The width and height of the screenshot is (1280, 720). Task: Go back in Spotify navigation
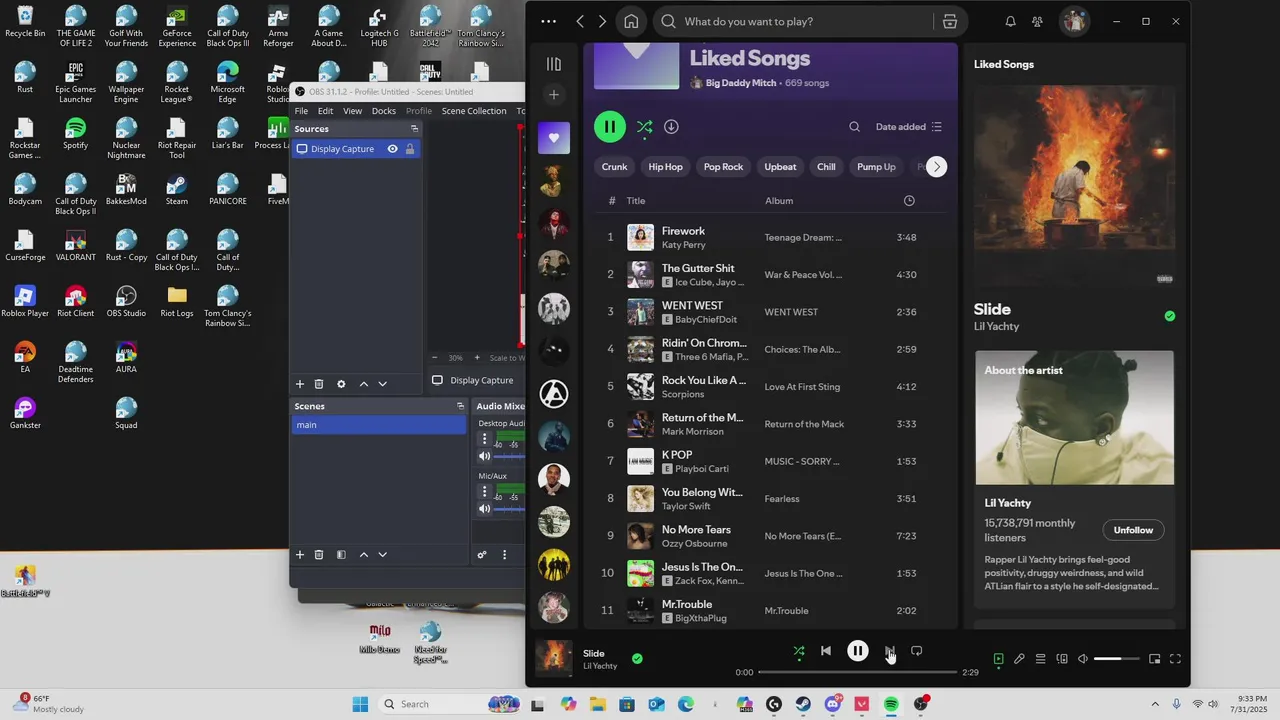click(581, 21)
